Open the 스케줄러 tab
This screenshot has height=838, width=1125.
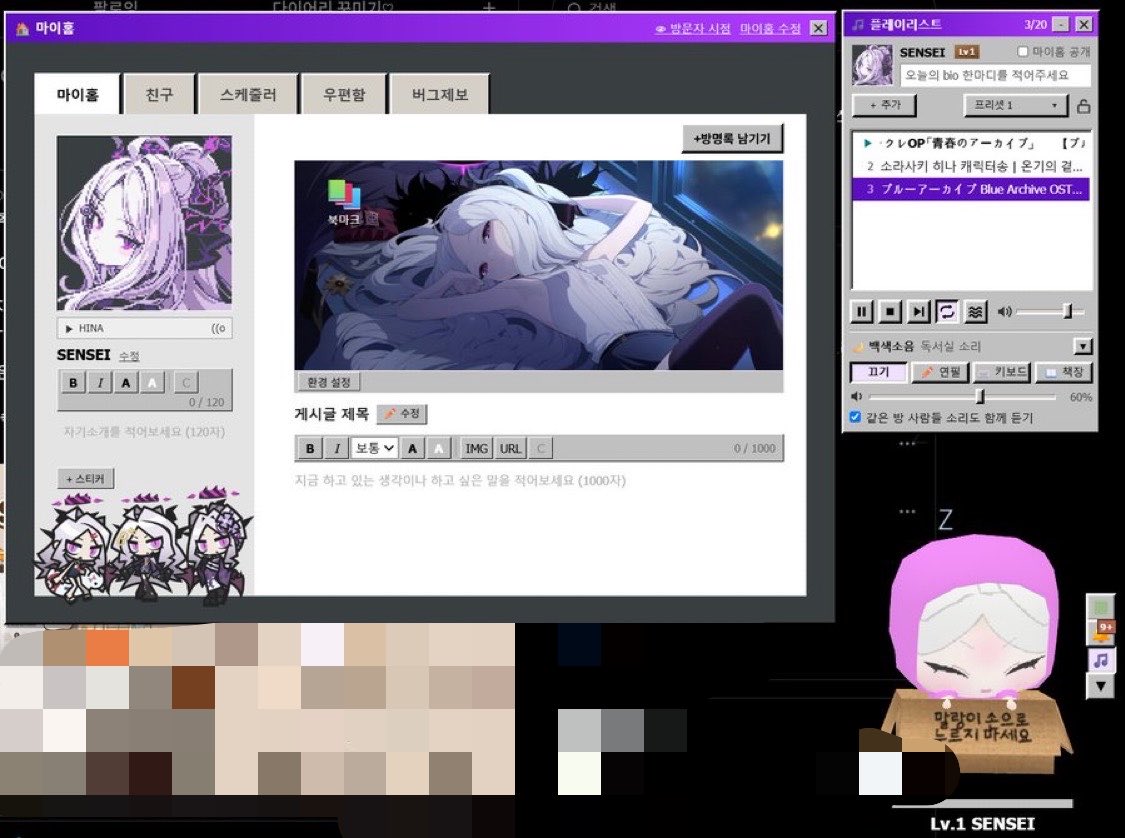[248, 94]
